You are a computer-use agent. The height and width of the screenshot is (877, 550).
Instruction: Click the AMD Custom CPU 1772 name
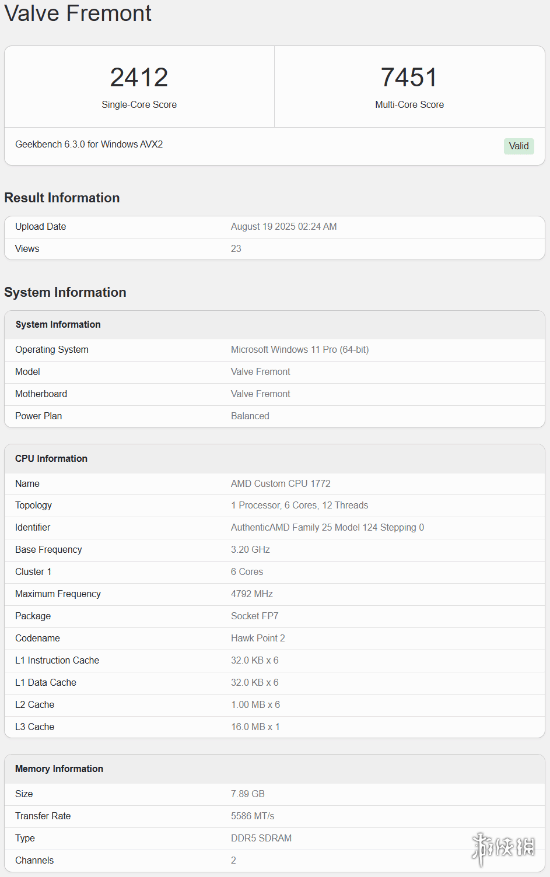pyautogui.click(x=280, y=484)
